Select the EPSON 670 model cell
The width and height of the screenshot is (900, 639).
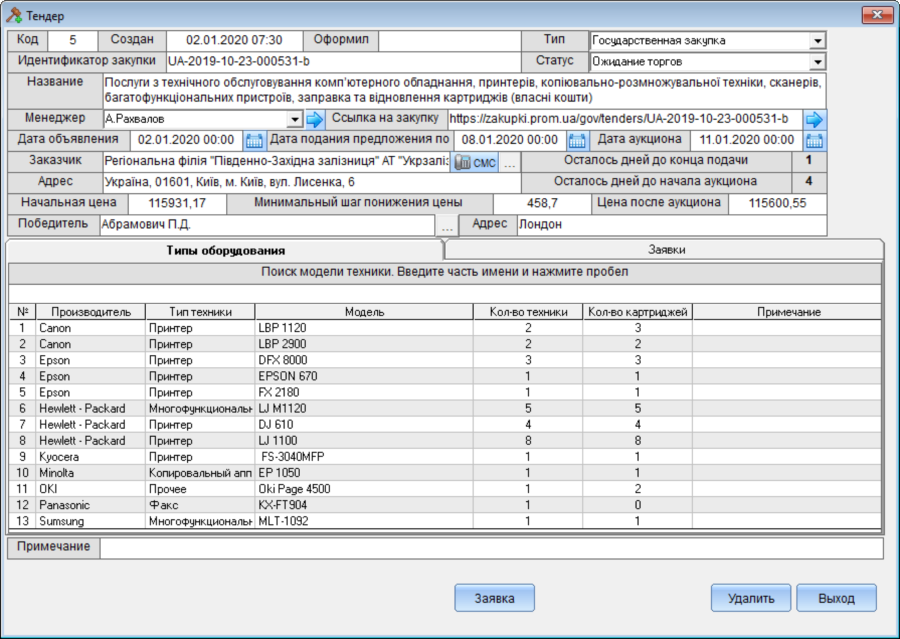(364, 377)
